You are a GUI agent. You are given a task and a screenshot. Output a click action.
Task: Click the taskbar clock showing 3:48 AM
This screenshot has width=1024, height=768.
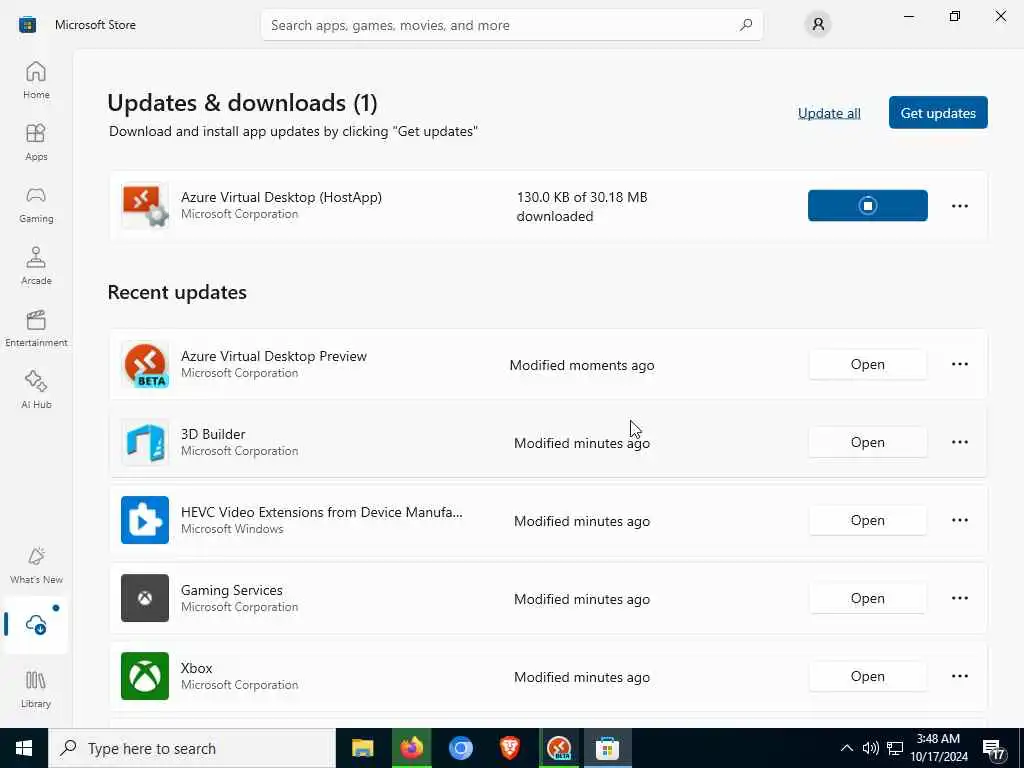click(938, 748)
